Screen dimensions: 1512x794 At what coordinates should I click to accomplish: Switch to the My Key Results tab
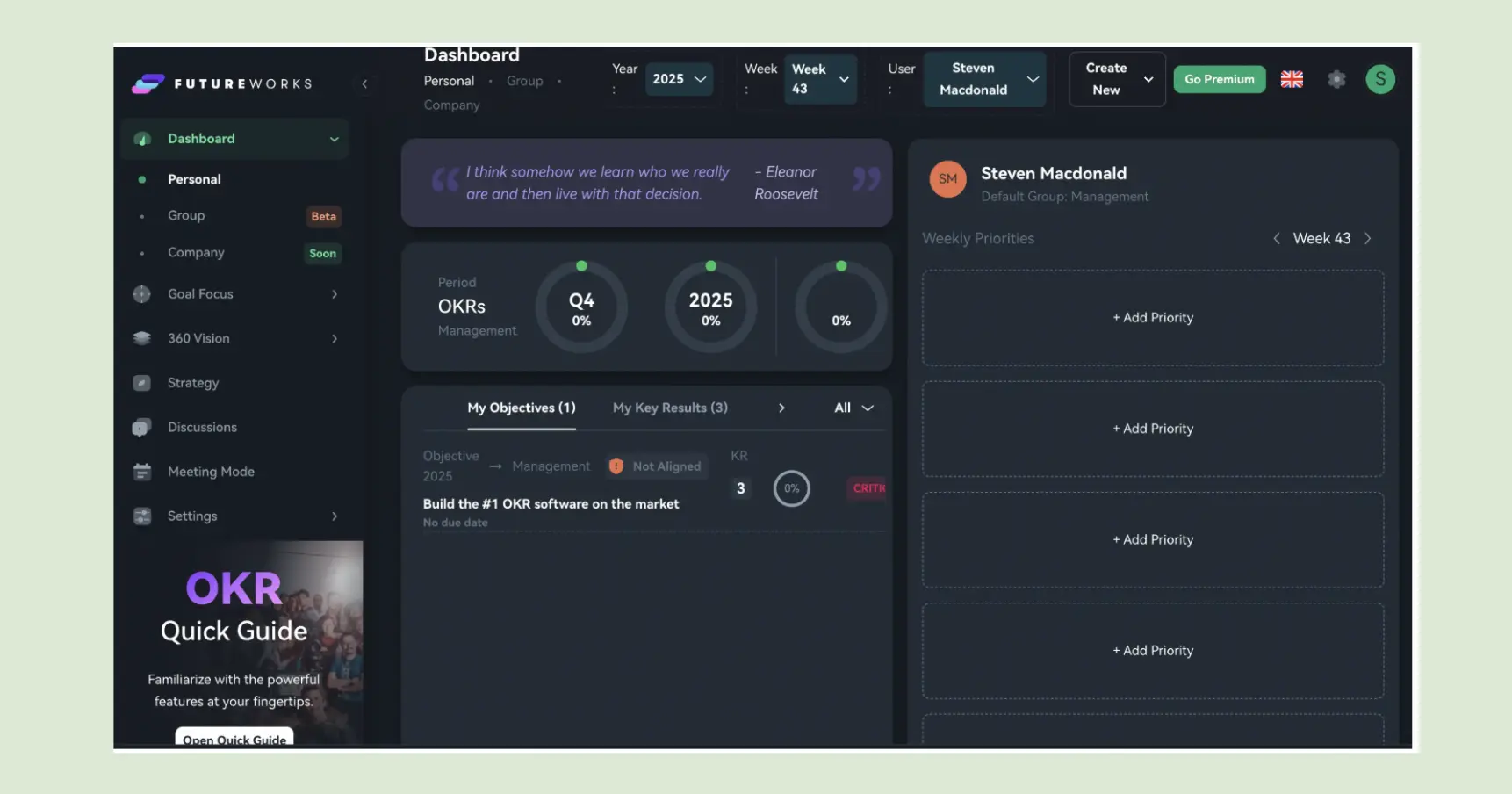pos(669,408)
